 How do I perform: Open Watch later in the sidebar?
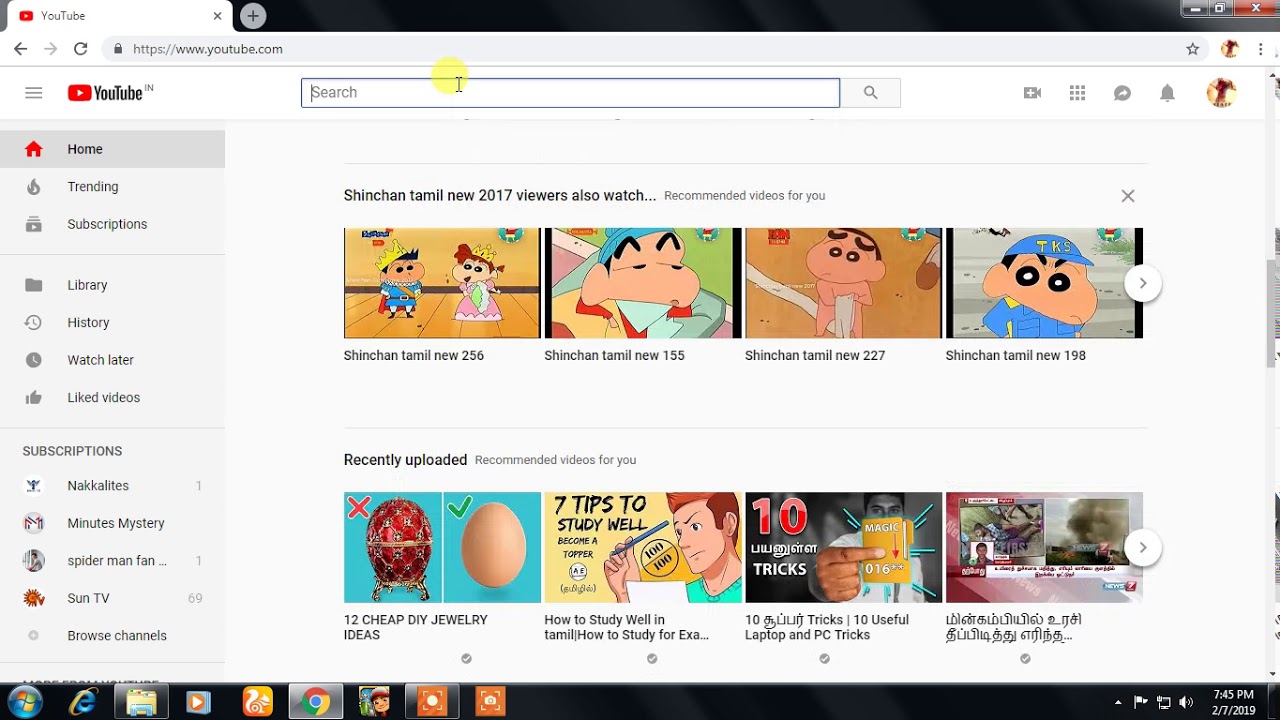[112, 360]
